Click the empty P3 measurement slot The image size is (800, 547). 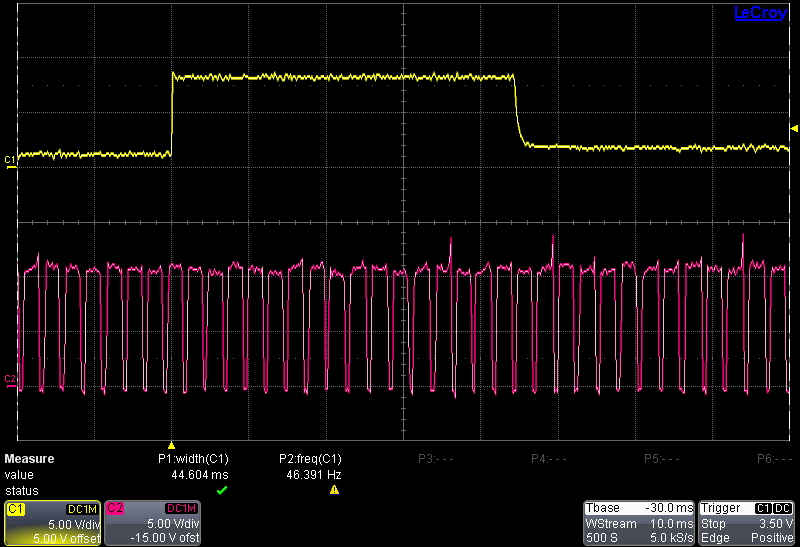pyautogui.click(x=436, y=459)
